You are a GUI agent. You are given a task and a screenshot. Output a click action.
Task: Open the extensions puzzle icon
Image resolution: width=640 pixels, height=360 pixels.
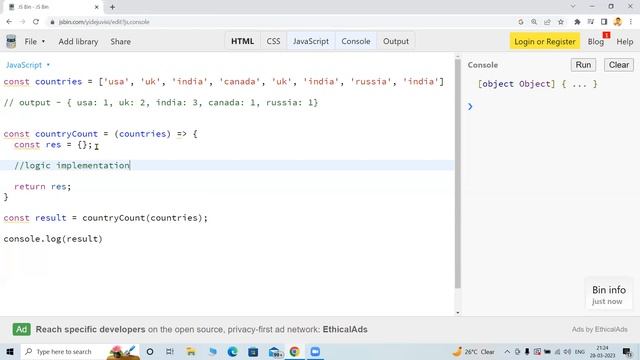pos(577,22)
